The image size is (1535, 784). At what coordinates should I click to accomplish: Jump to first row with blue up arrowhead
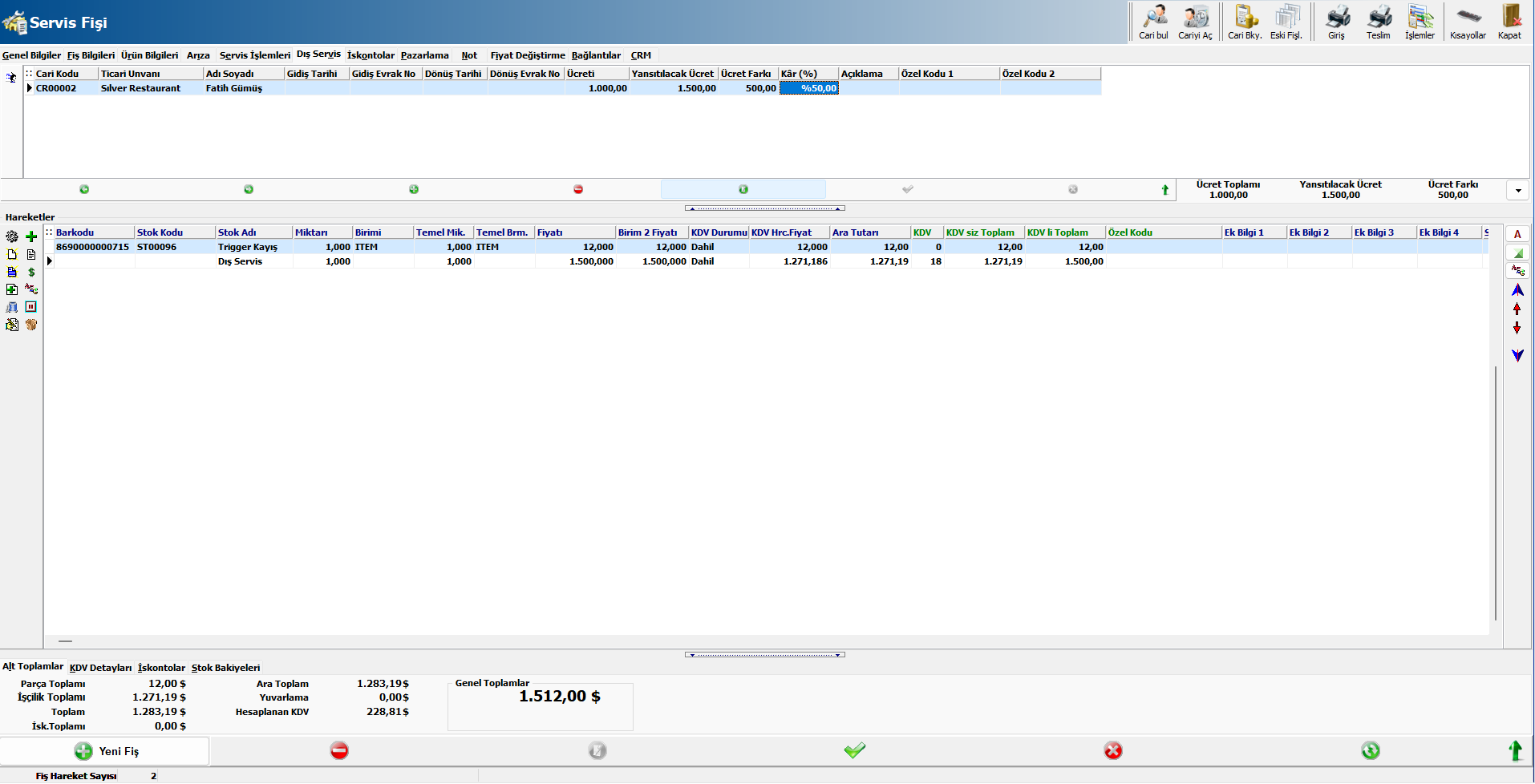pos(1517,290)
